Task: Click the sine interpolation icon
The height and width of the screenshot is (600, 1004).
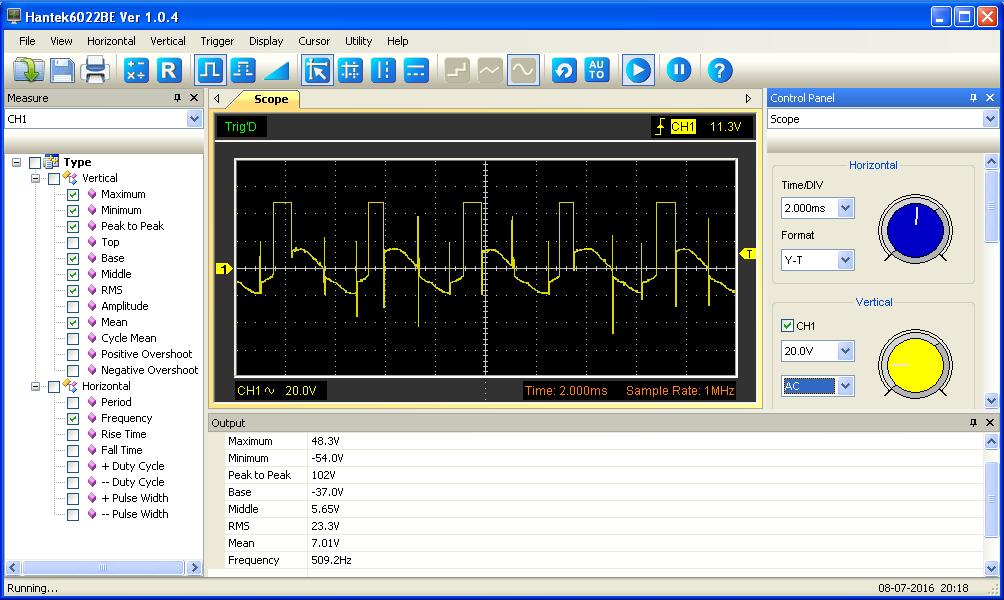Action: 523,70
